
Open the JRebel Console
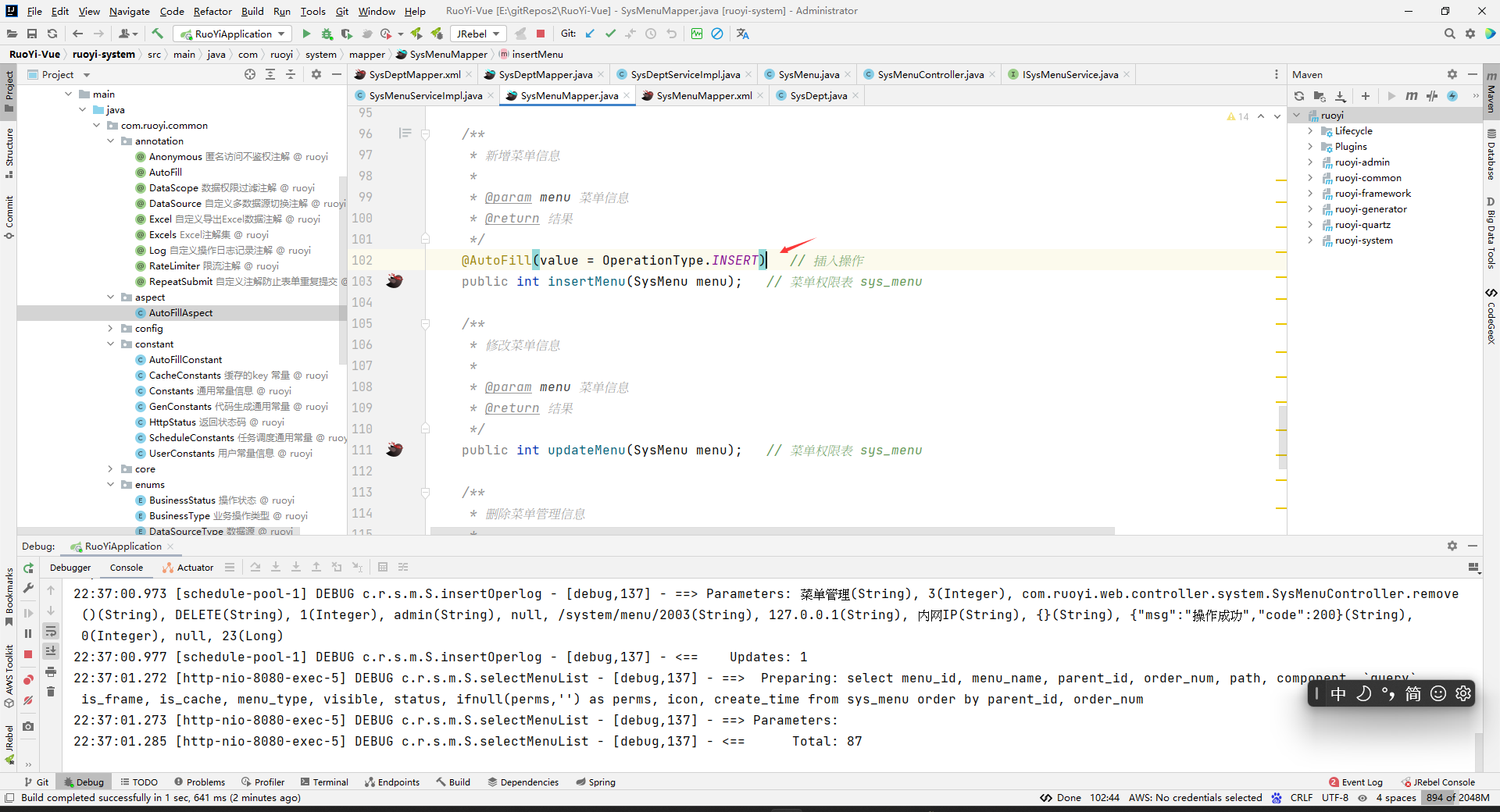point(1438,782)
